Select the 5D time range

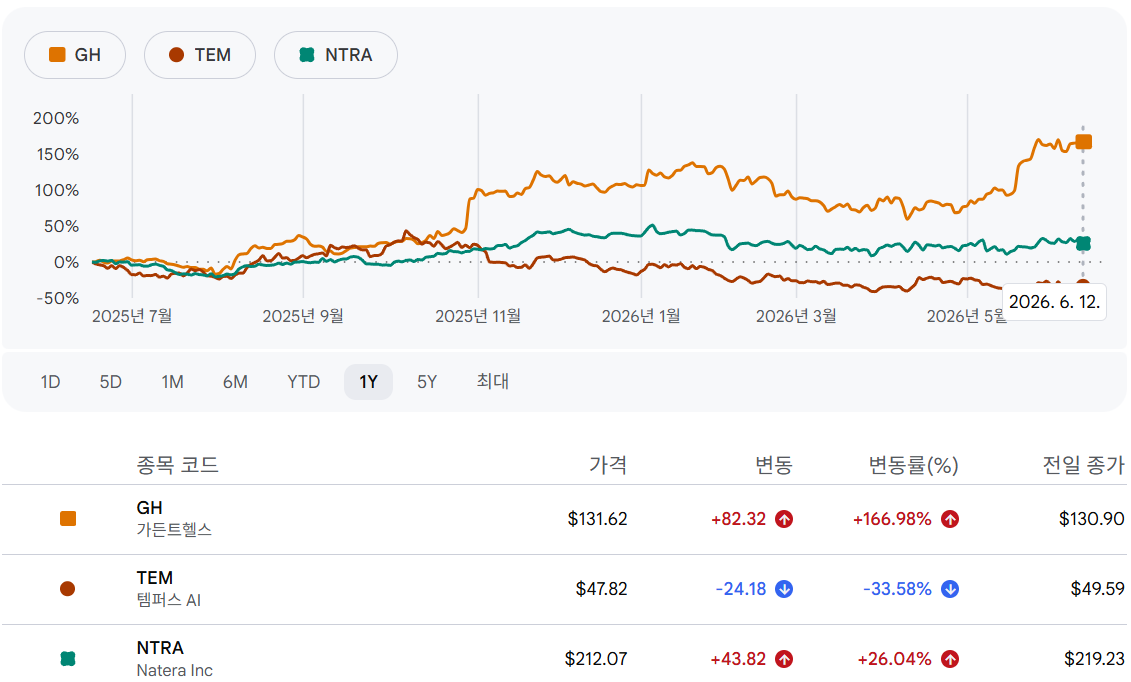tap(110, 381)
